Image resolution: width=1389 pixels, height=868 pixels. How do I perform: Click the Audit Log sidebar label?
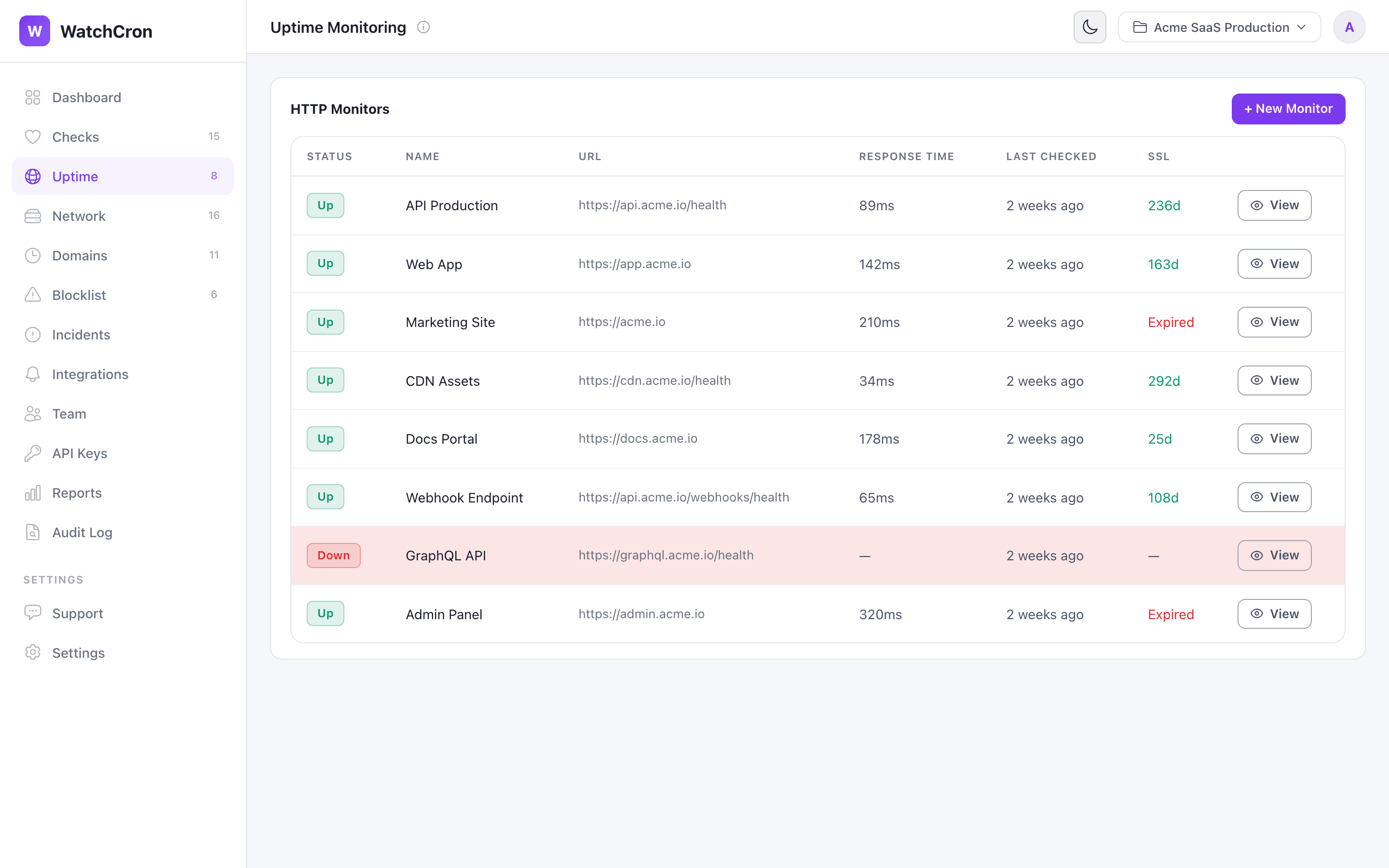tap(82, 533)
